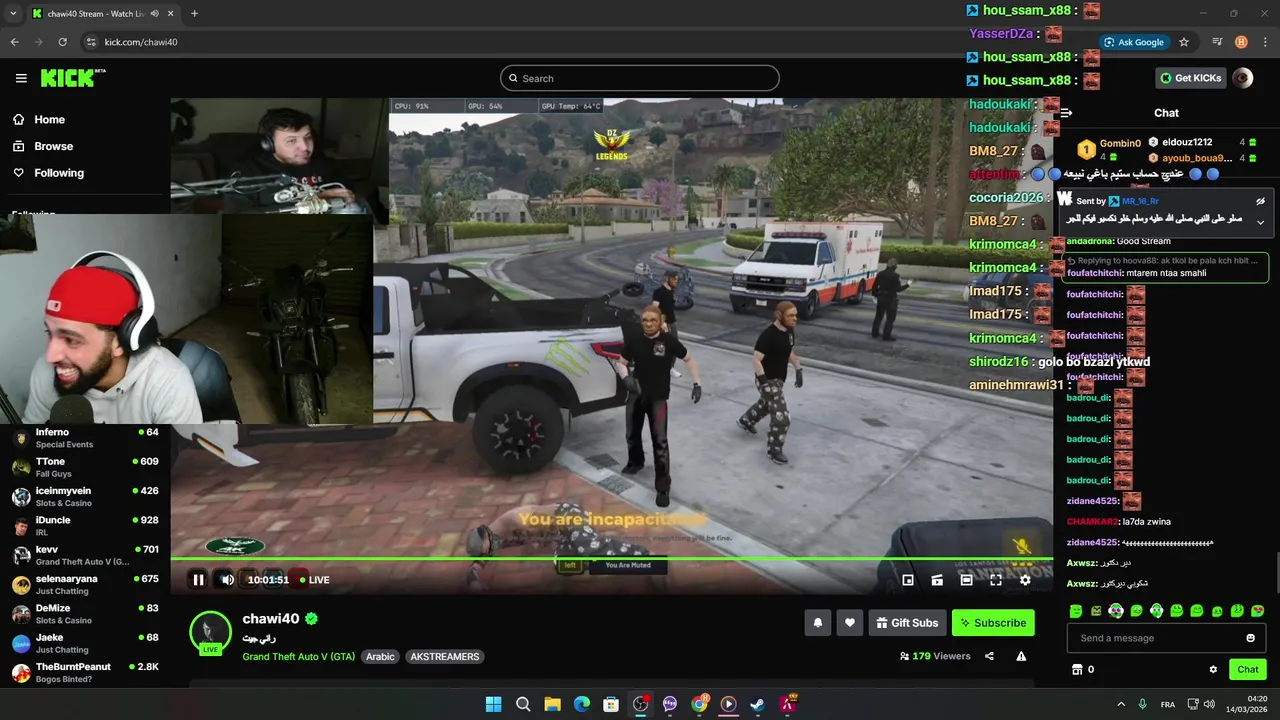This screenshot has width=1280, height=720.
Task: Click into the Kick search box
Action: pyautogui.click(x=640, y=78)
